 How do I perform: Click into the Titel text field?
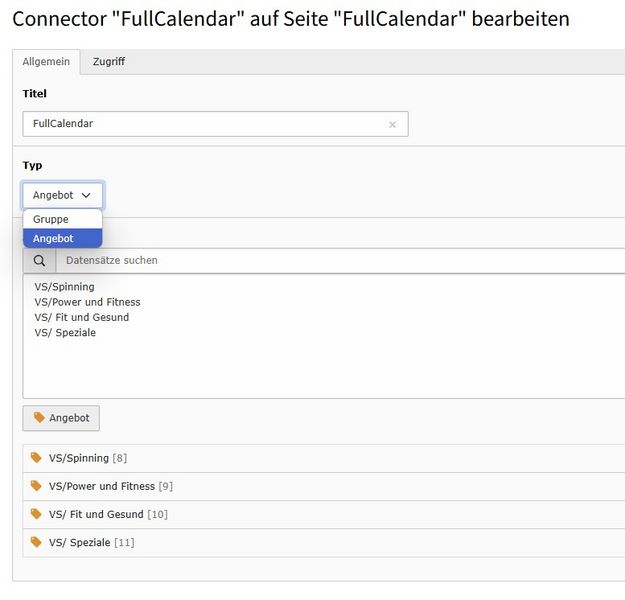coord(205,124)
